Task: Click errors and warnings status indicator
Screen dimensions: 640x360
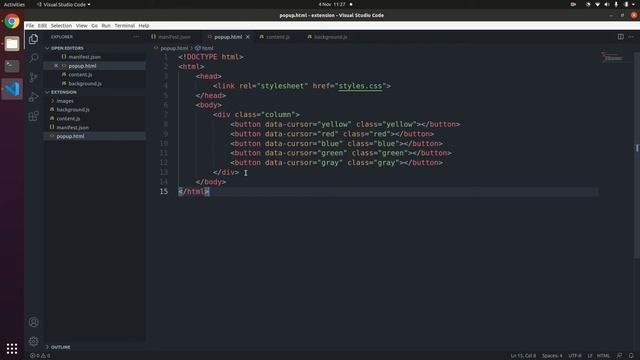Action: tap(40, 356)
